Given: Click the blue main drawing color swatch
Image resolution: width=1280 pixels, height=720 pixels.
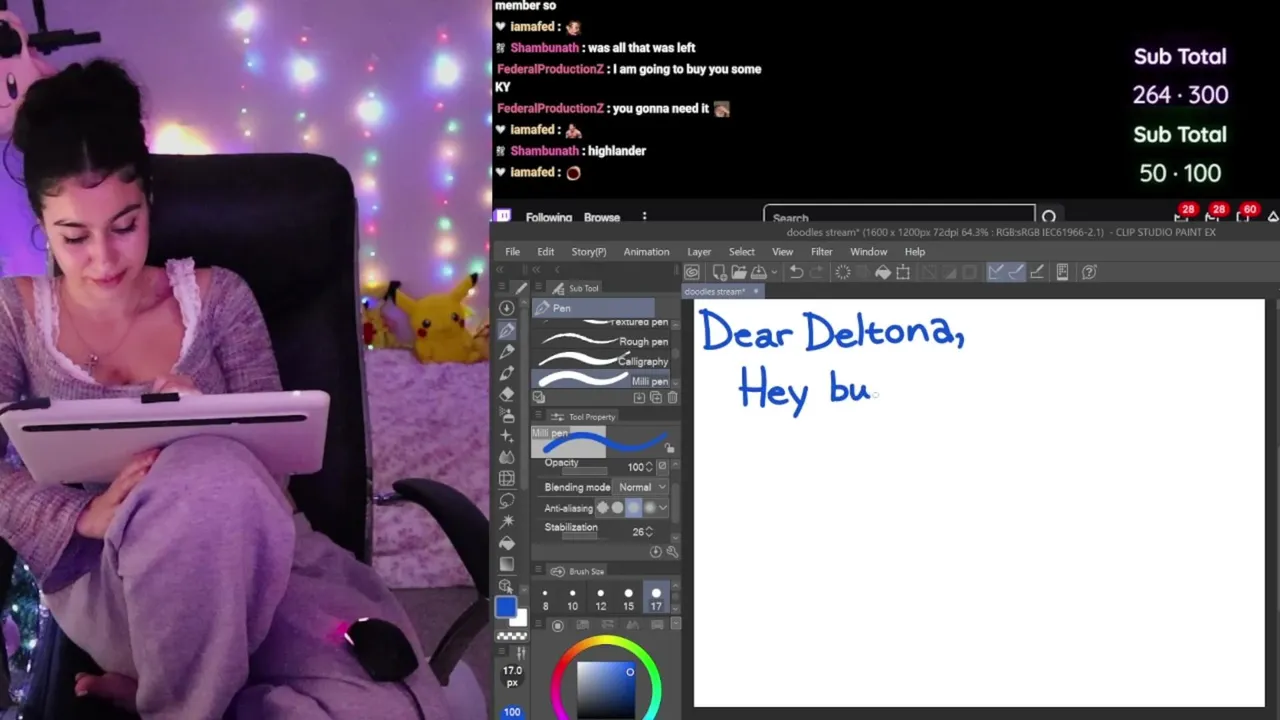Looking at the screenshot, I should coord(505,606).
